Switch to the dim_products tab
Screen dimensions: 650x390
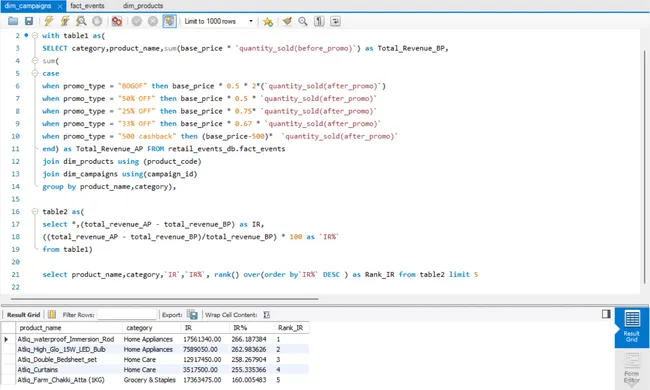pyautogui.click(x=143, y=6)
